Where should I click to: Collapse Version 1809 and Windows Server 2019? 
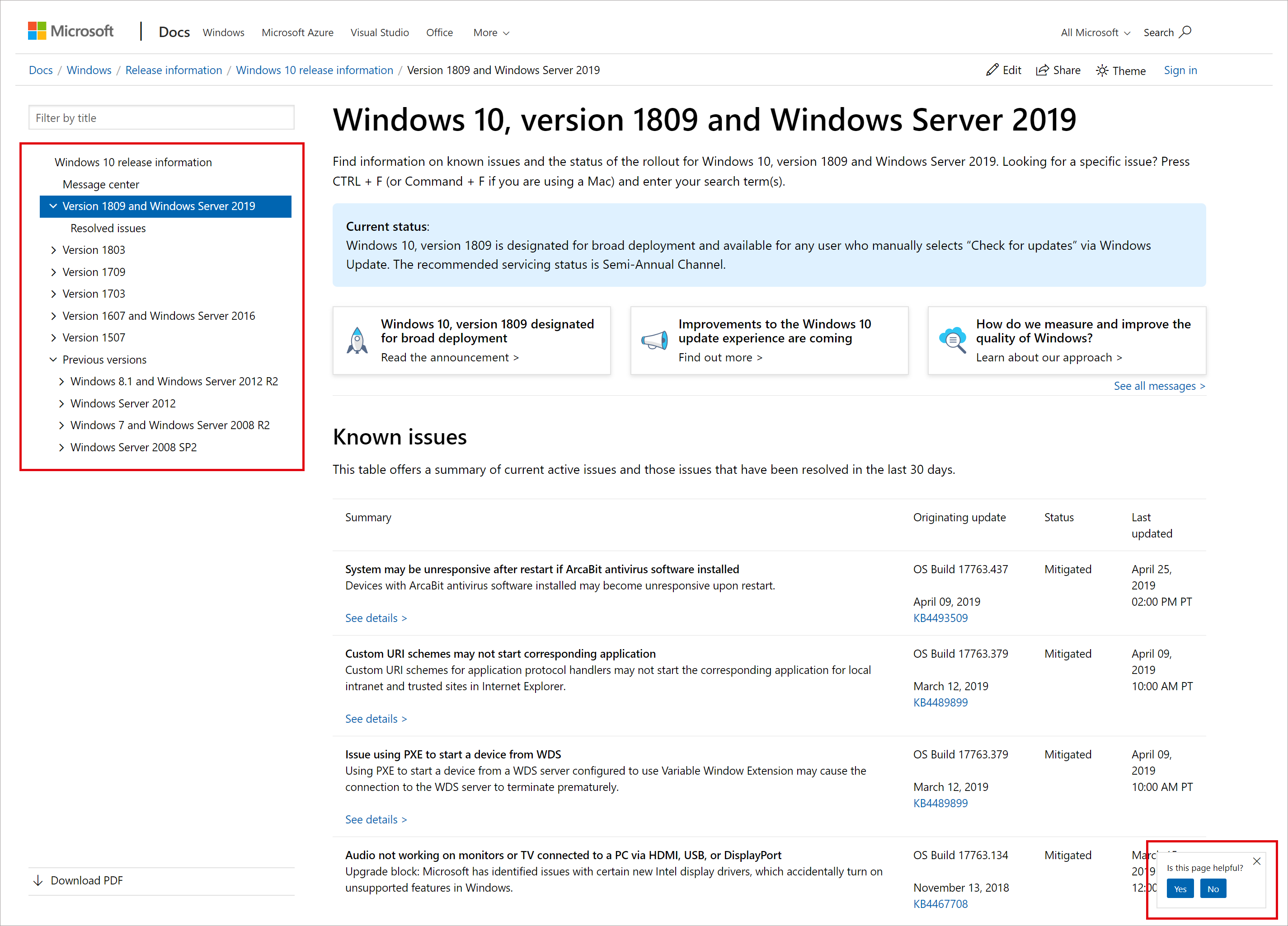pos(53,206)
